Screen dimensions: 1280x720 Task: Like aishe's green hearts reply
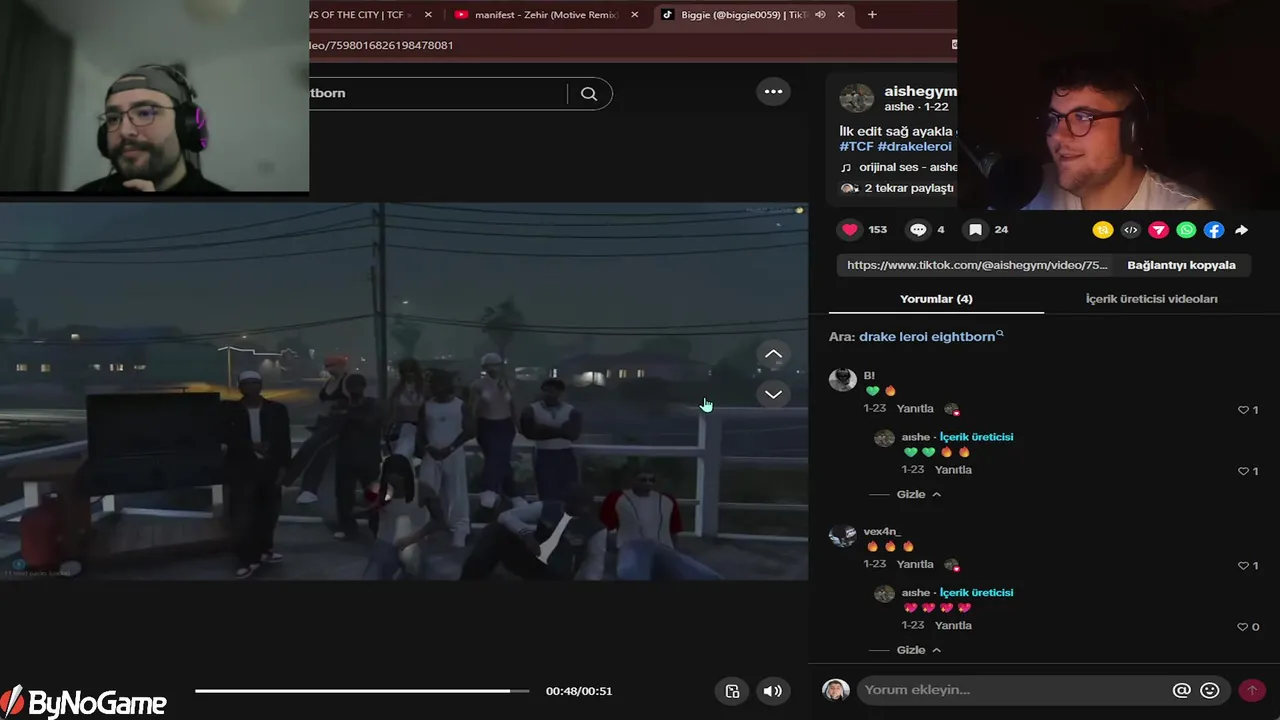(1244, 471)
